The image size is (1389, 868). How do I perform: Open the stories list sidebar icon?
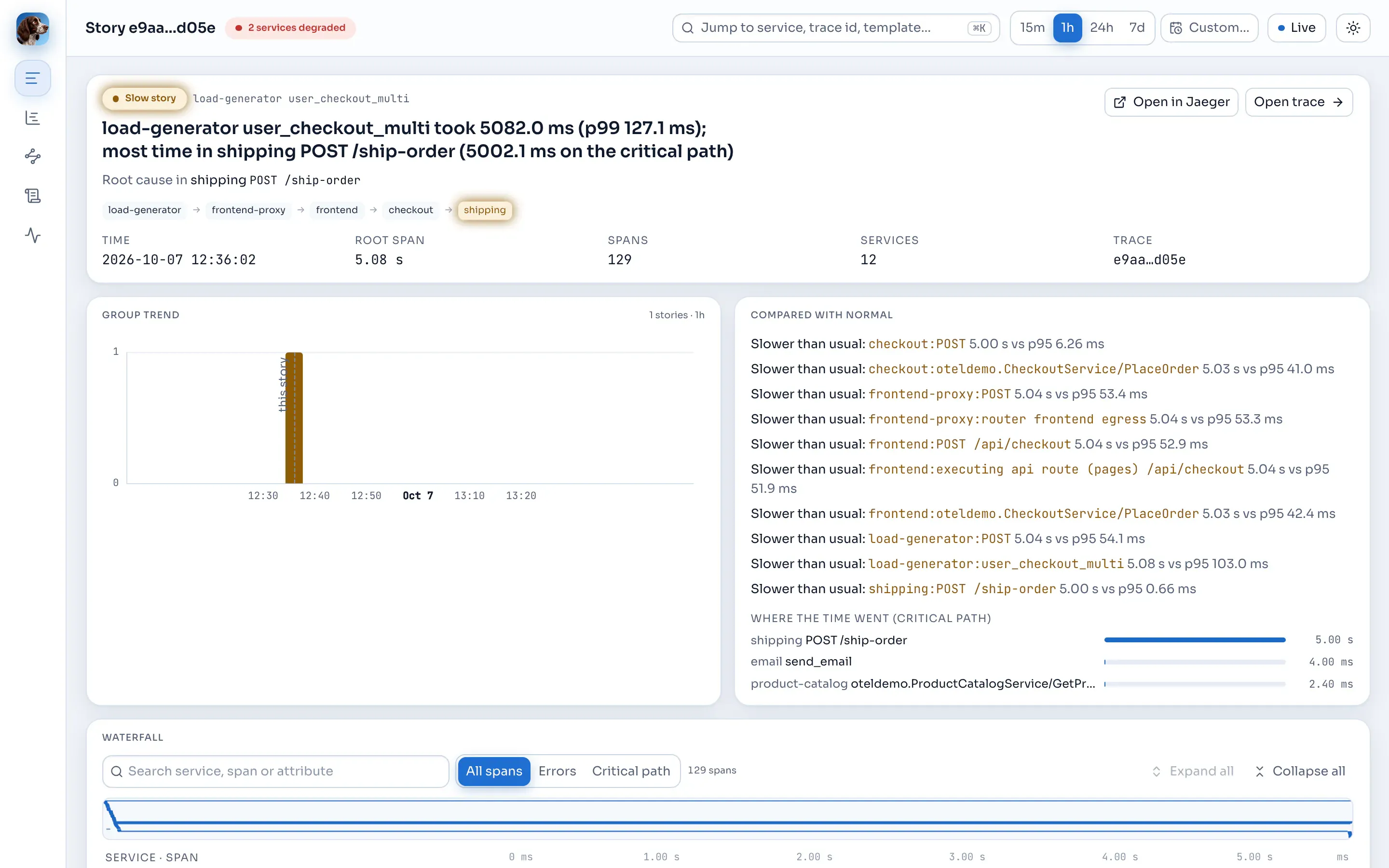click(x=33, y=78)
